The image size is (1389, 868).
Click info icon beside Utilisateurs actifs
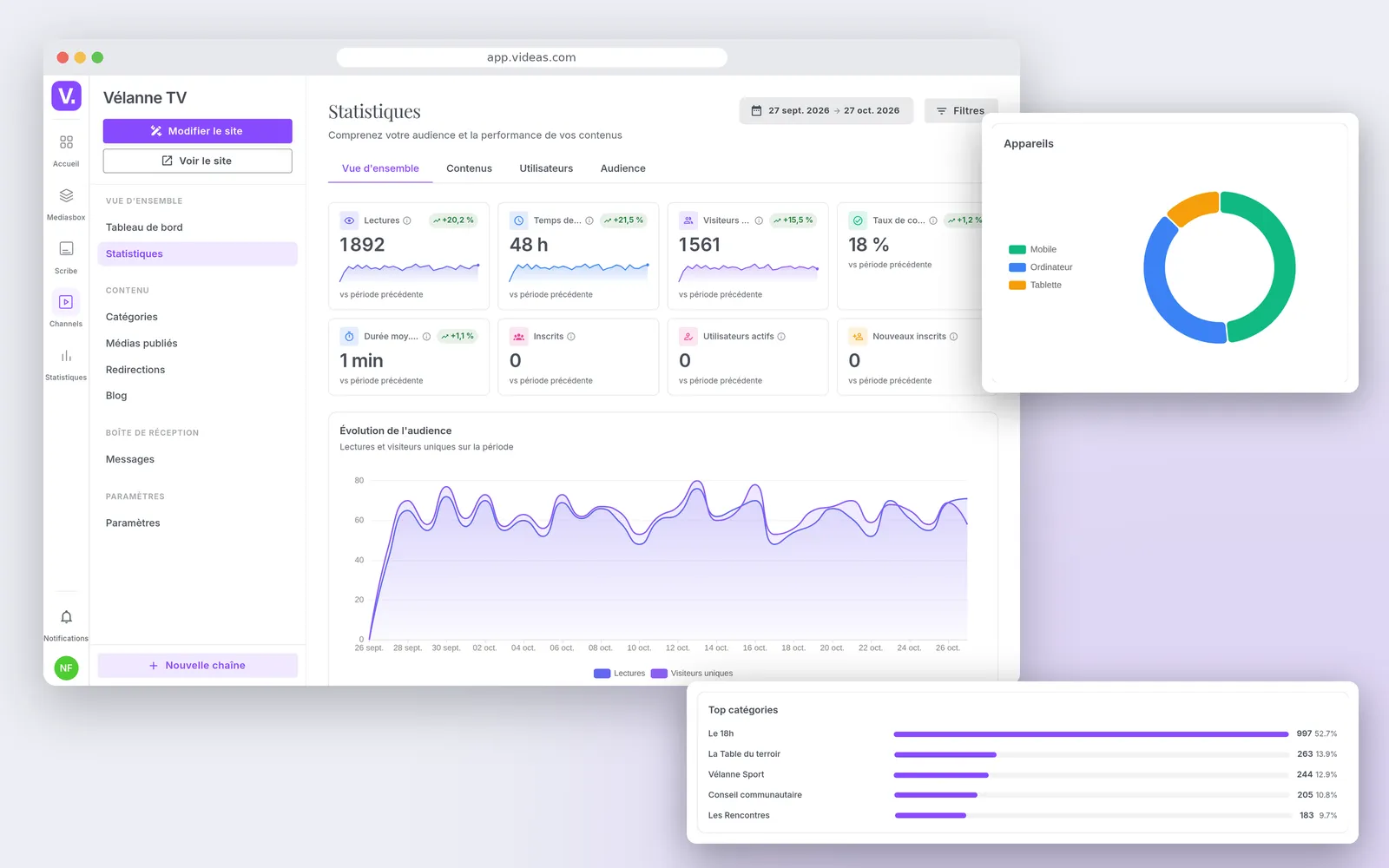(x=781, y=337)
